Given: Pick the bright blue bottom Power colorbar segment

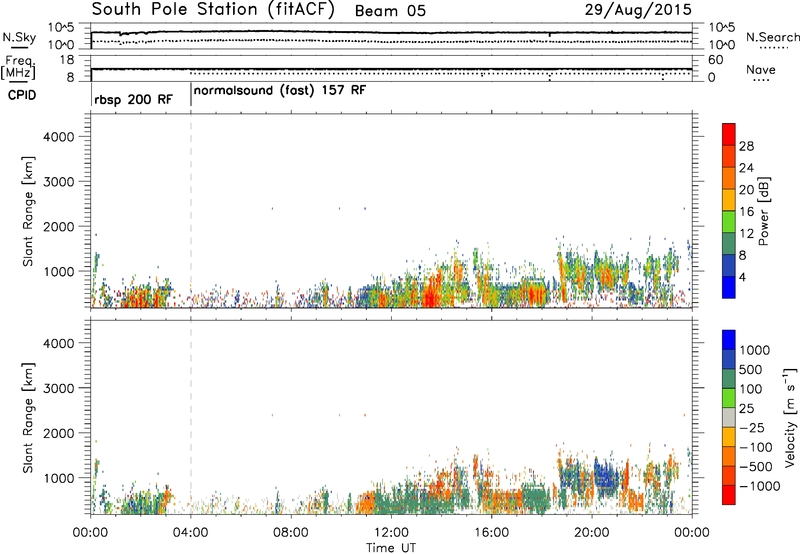Looking at the screenshot, I should pos(729,287).
